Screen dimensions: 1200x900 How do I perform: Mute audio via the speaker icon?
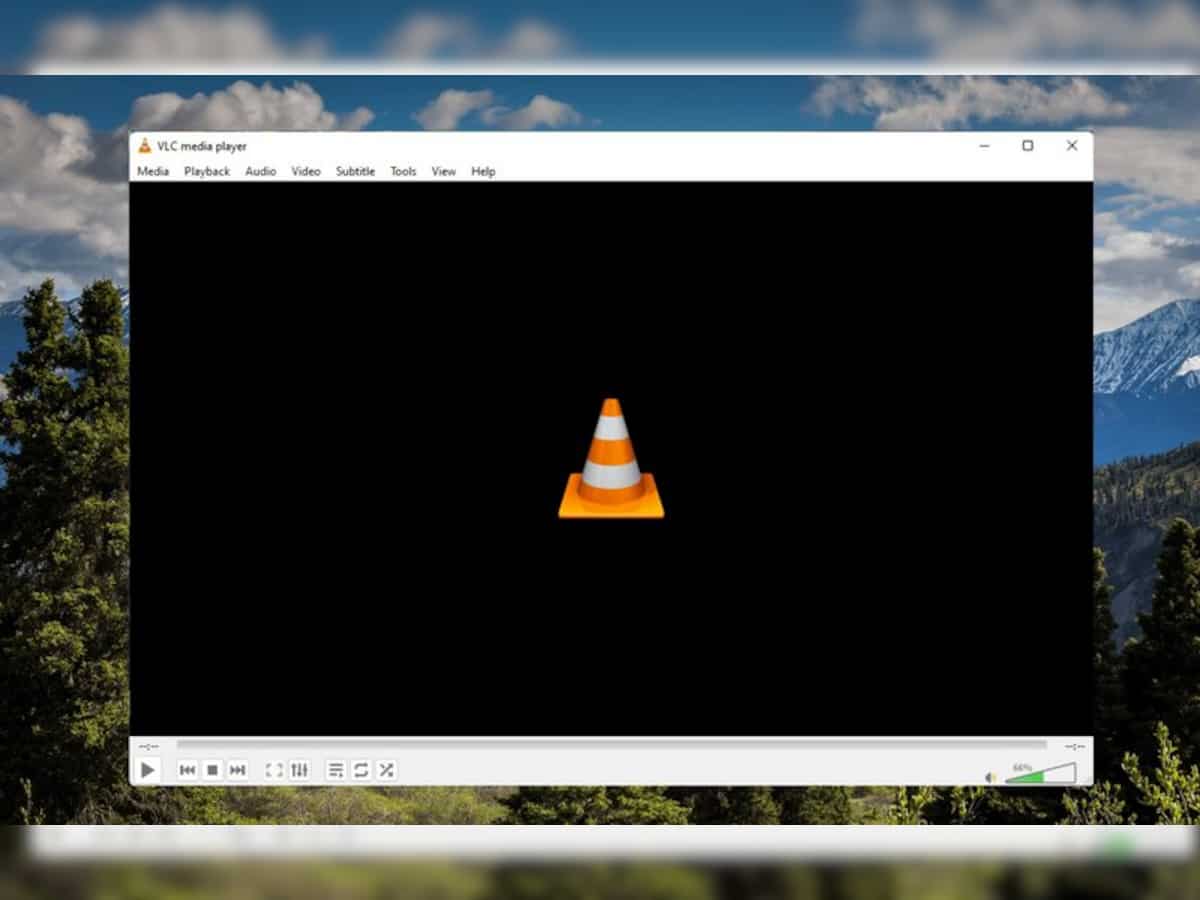(x=988, y=776)
